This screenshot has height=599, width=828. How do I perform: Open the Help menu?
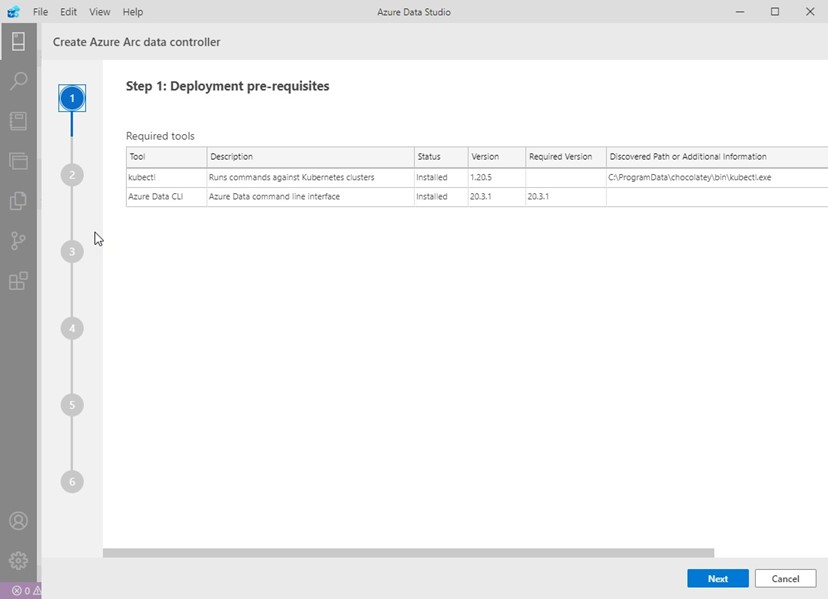(133, 12)
